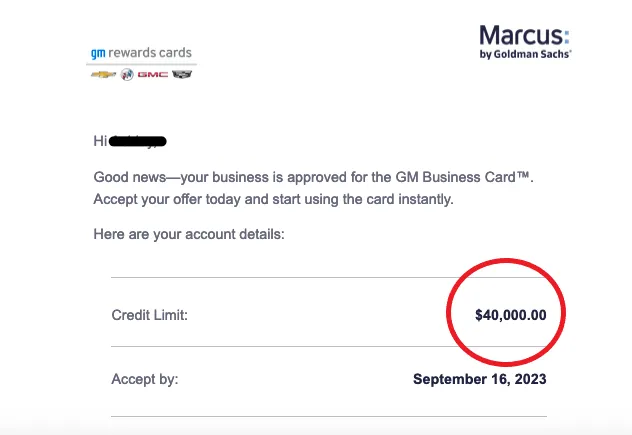Image resolution: width=632 pixels, height=435 pixels.
Task: Click the Cadillac crest logo
Action: [182, 74]
